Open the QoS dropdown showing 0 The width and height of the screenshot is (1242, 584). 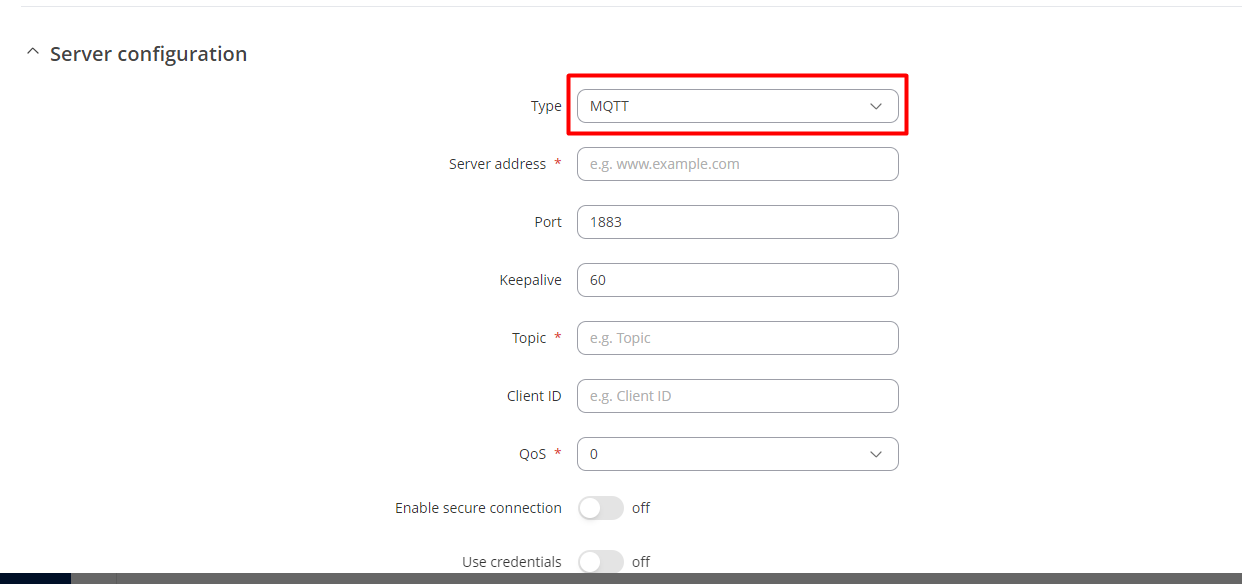(x=737, y=454)
